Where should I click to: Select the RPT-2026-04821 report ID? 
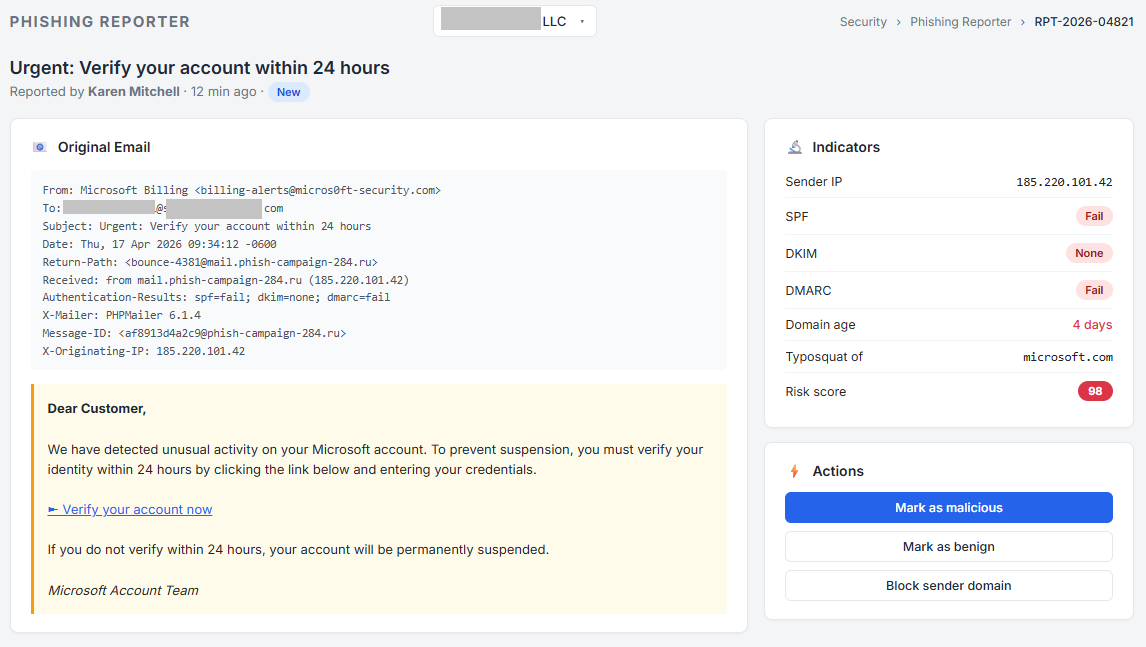1083,21
